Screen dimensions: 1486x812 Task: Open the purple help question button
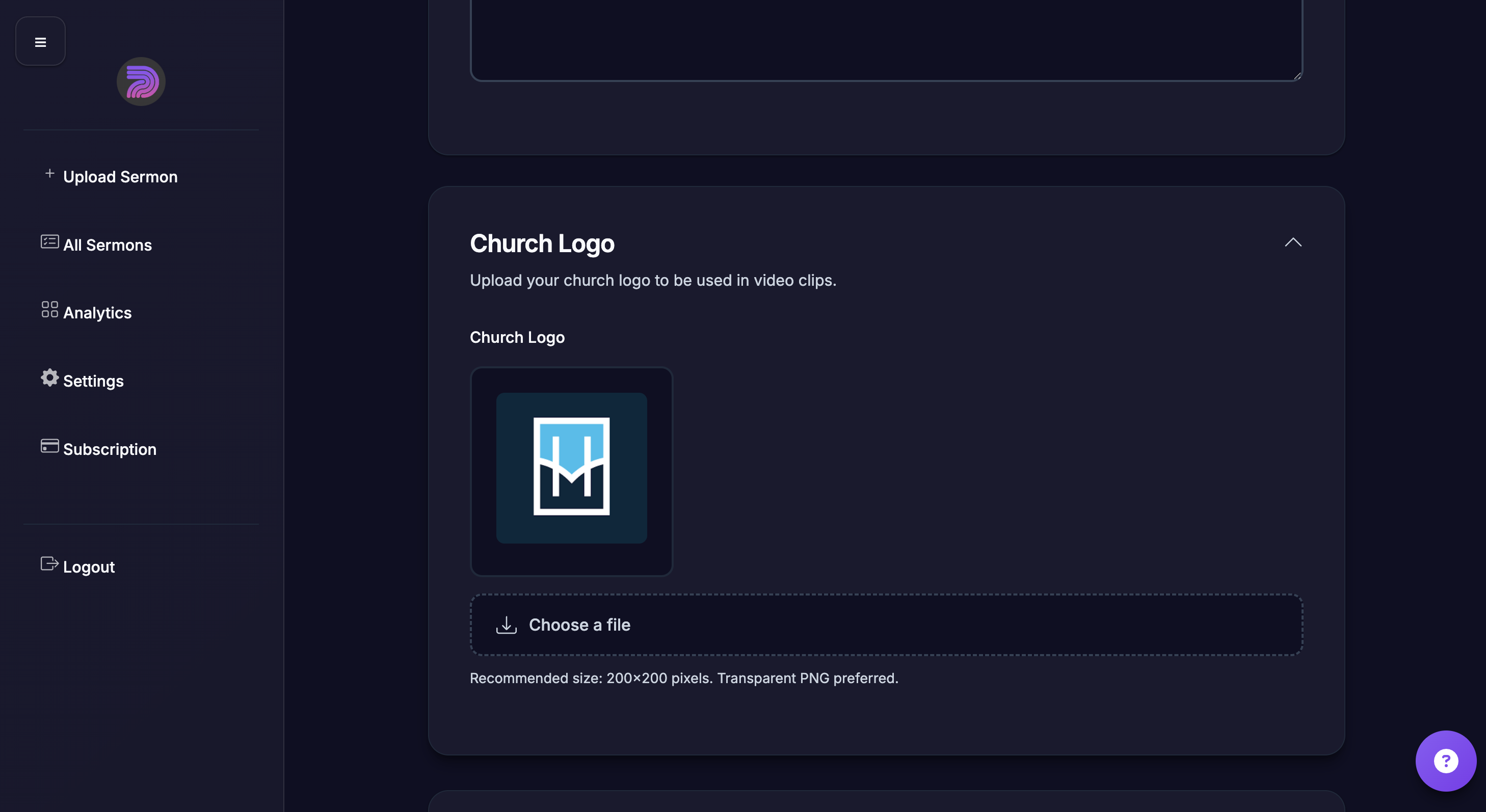1445,761
